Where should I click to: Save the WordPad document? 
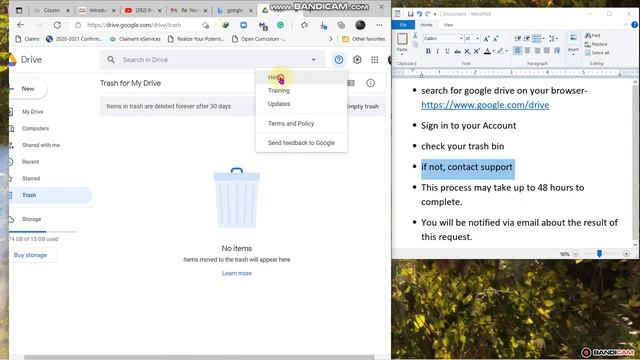coord(410,14)
